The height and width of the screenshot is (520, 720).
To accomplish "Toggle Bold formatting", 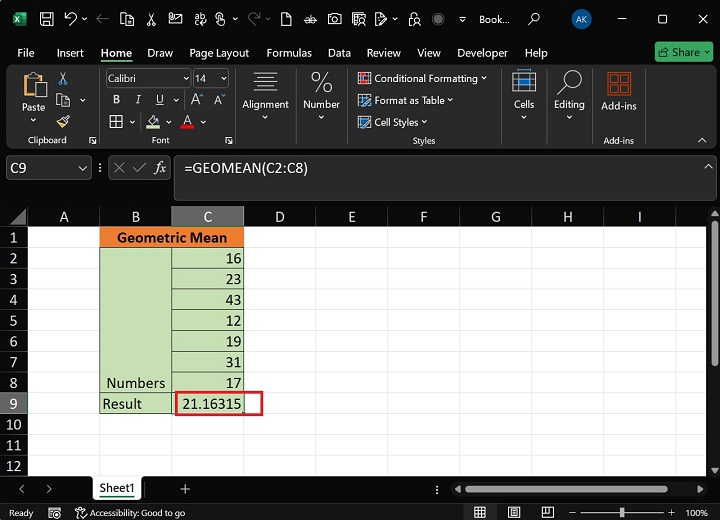I will pos(116,100).
